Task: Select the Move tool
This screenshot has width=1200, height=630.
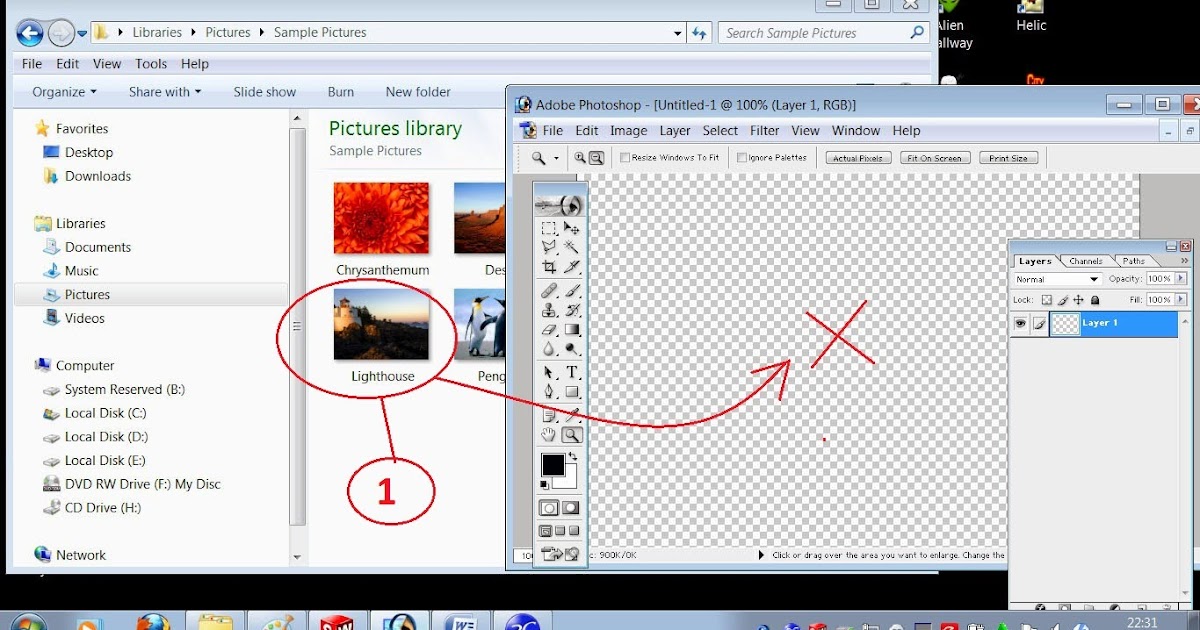Action: click(573, 229)
